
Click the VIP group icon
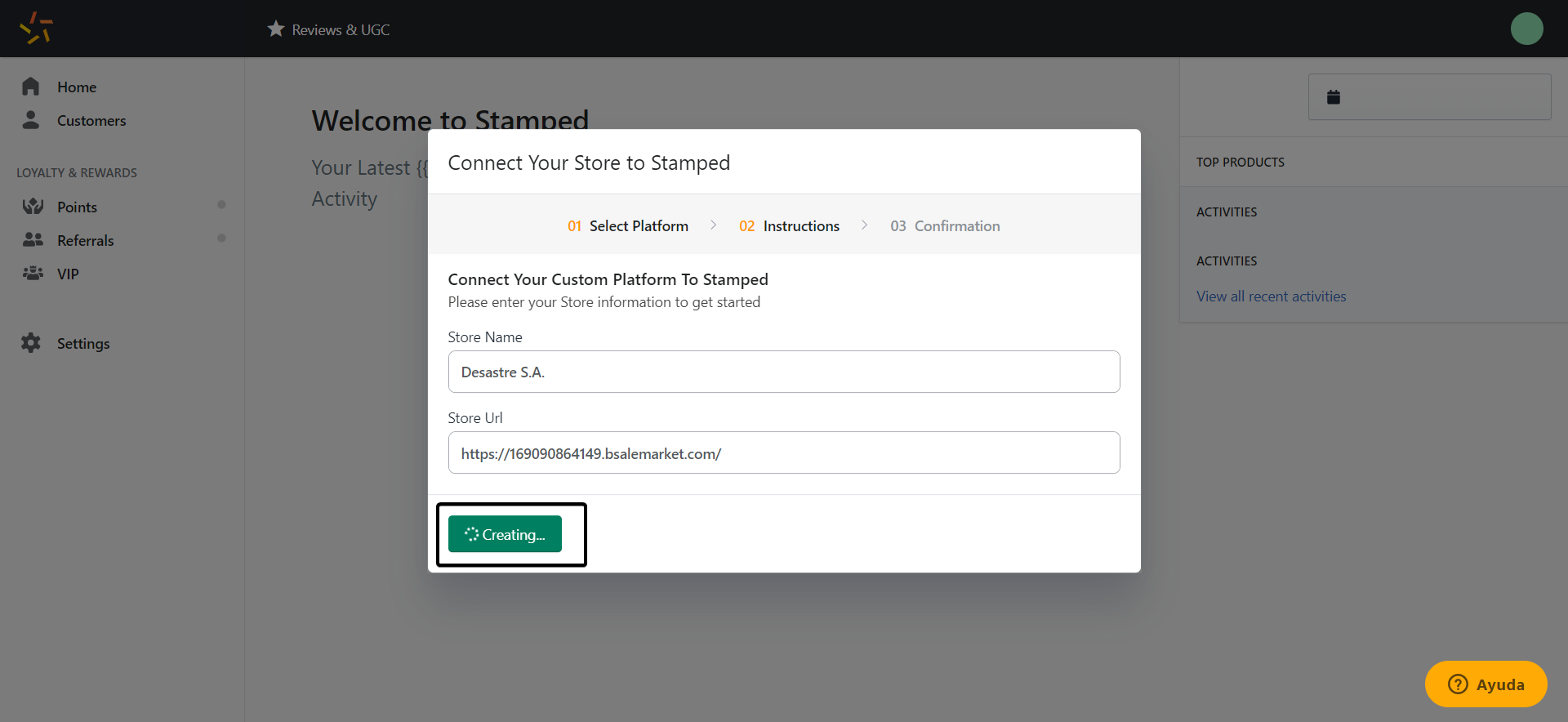click(33, 273)
